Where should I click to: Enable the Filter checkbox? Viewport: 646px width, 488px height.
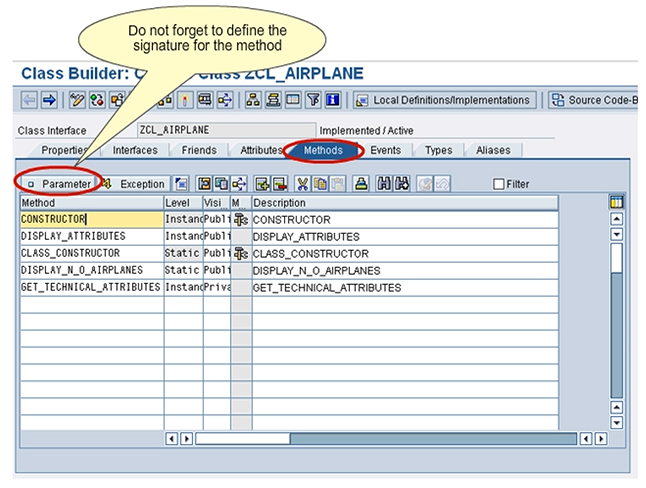[499, 184]
